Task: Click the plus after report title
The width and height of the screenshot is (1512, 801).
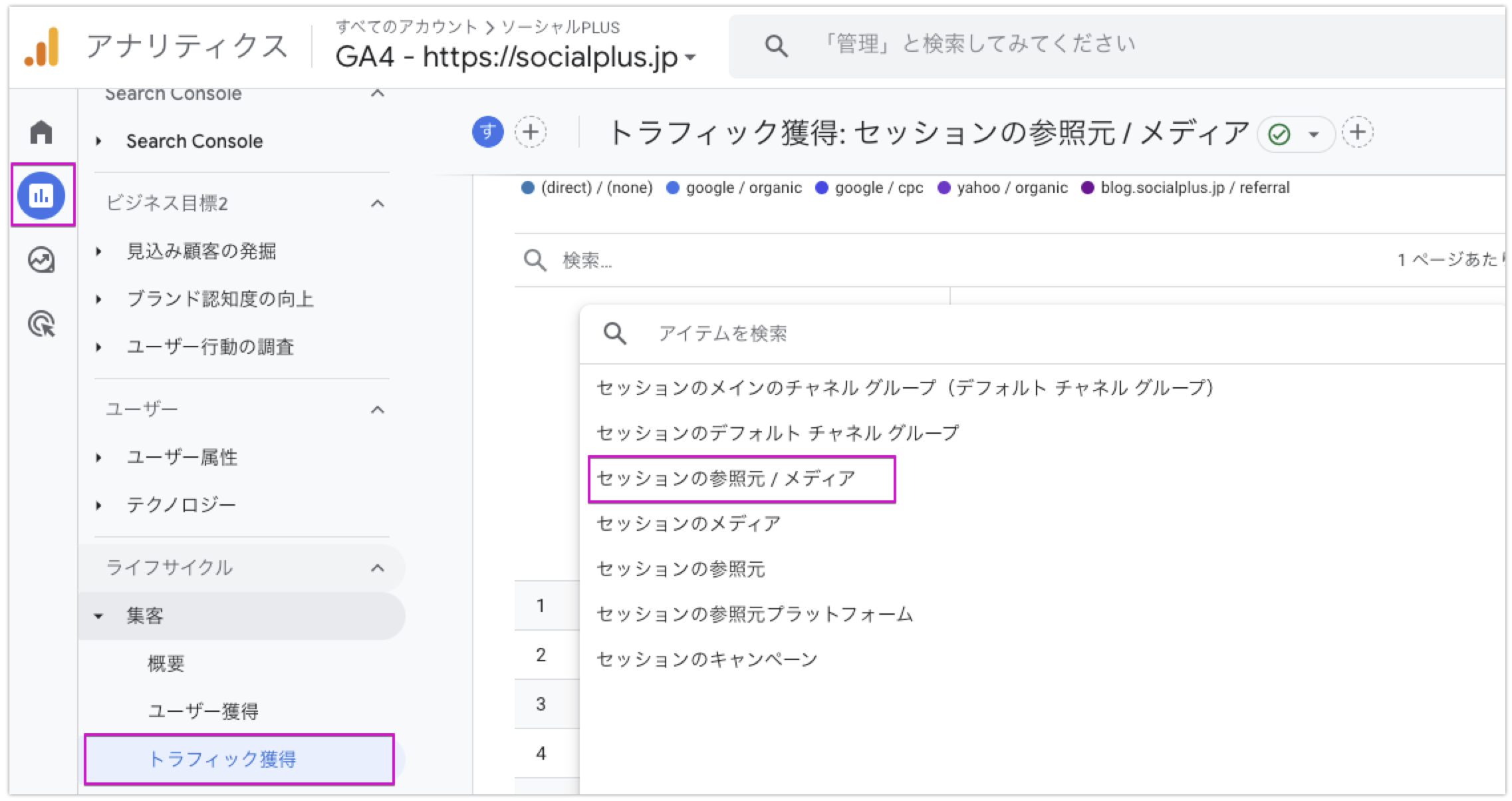Action: click(x=1358, y=132)
